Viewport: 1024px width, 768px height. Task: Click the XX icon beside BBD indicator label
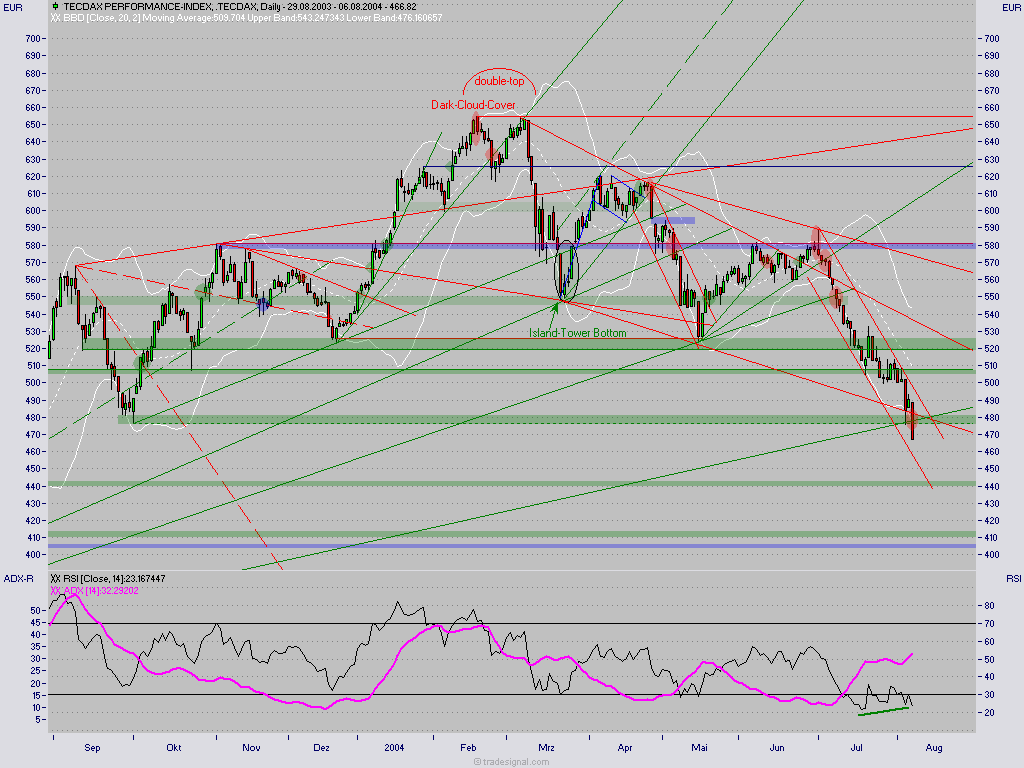(x=55, y=17)
